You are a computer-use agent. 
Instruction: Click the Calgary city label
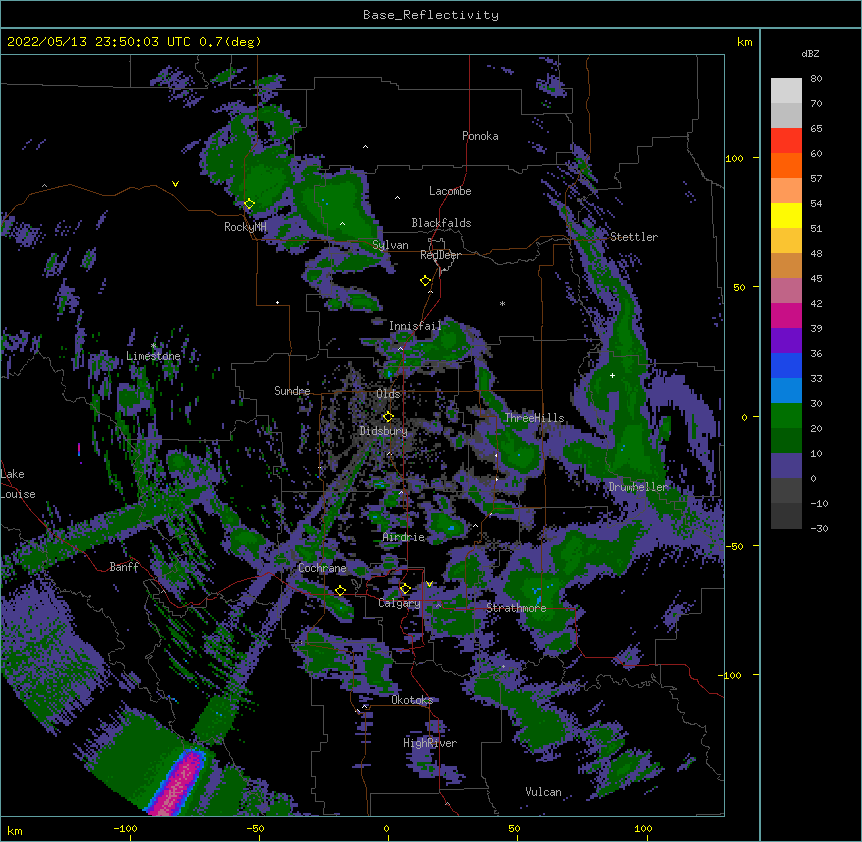click(399, 603)
